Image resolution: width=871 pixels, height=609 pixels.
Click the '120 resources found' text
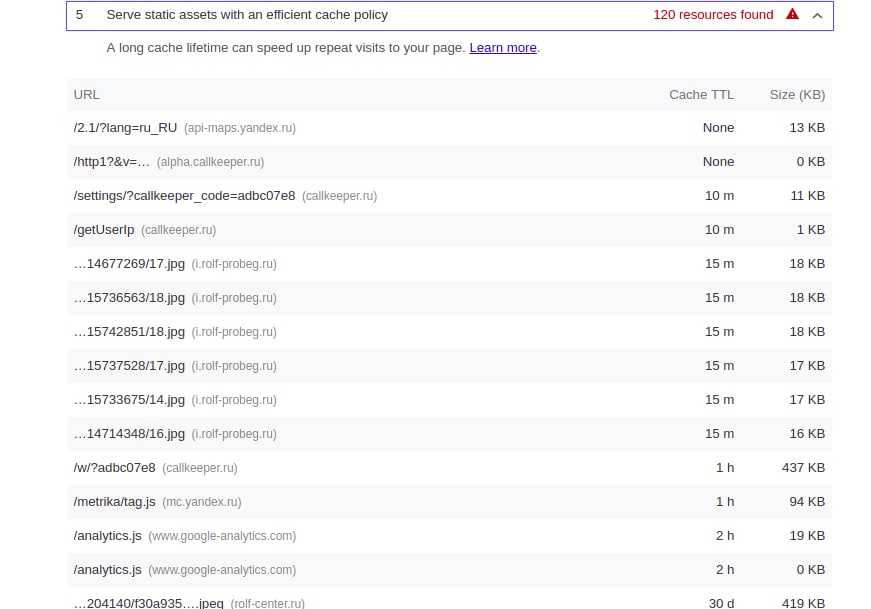point(713,15)
